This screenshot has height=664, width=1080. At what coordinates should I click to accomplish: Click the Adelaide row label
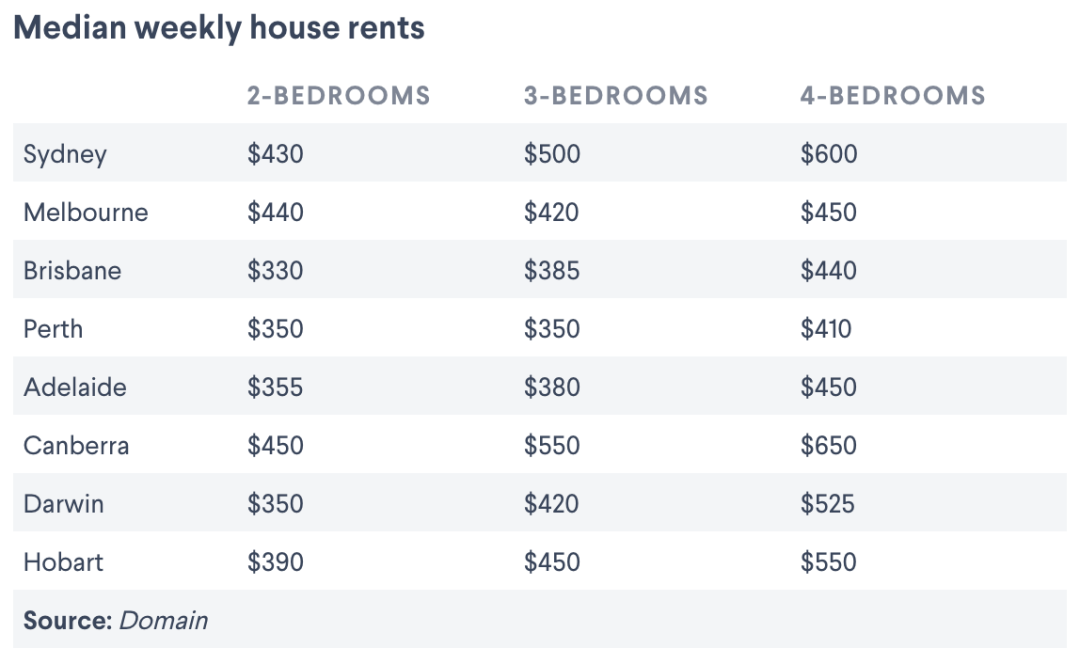click(75, 387)
